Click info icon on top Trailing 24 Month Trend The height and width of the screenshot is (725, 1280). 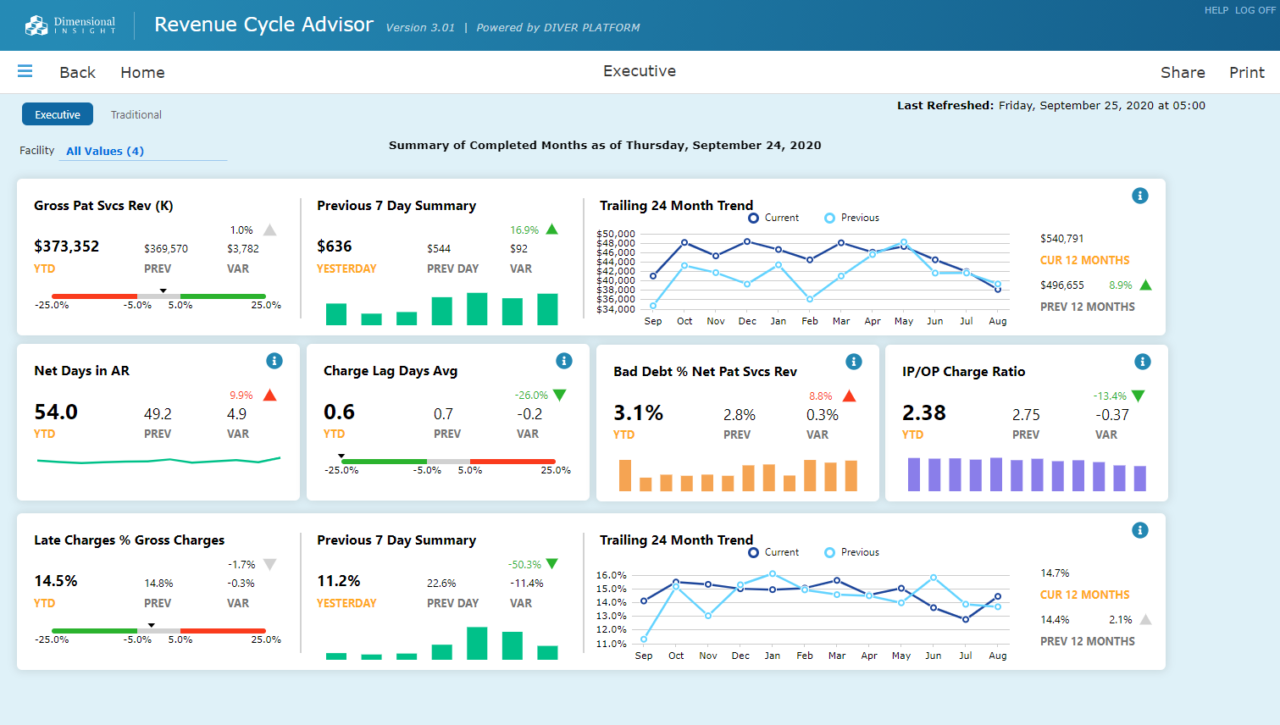[x=1140, y=196]
